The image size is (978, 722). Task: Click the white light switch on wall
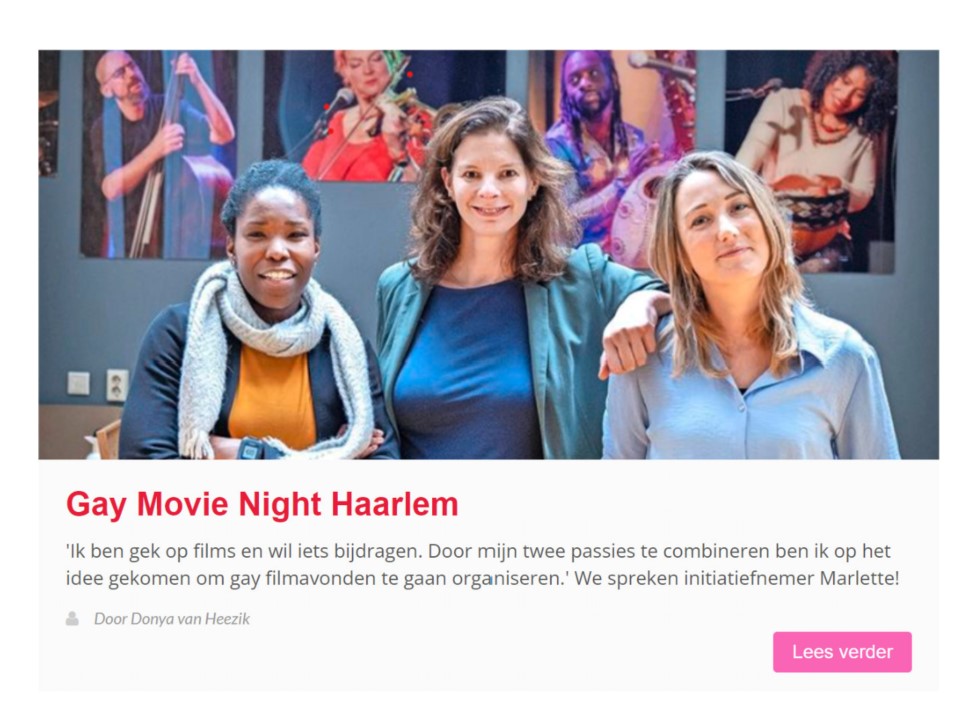79,383
